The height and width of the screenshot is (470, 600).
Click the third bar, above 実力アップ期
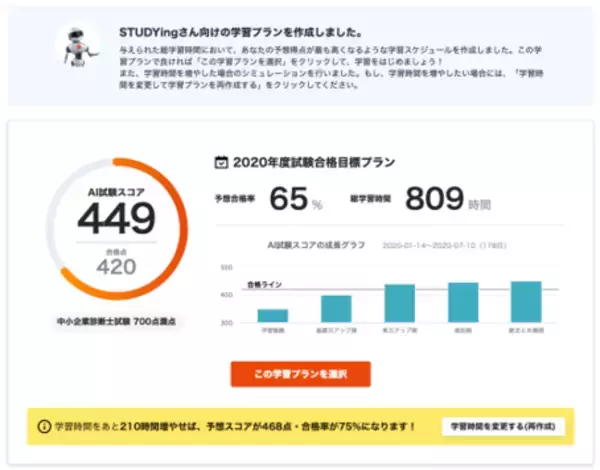[x=399, y=303]
